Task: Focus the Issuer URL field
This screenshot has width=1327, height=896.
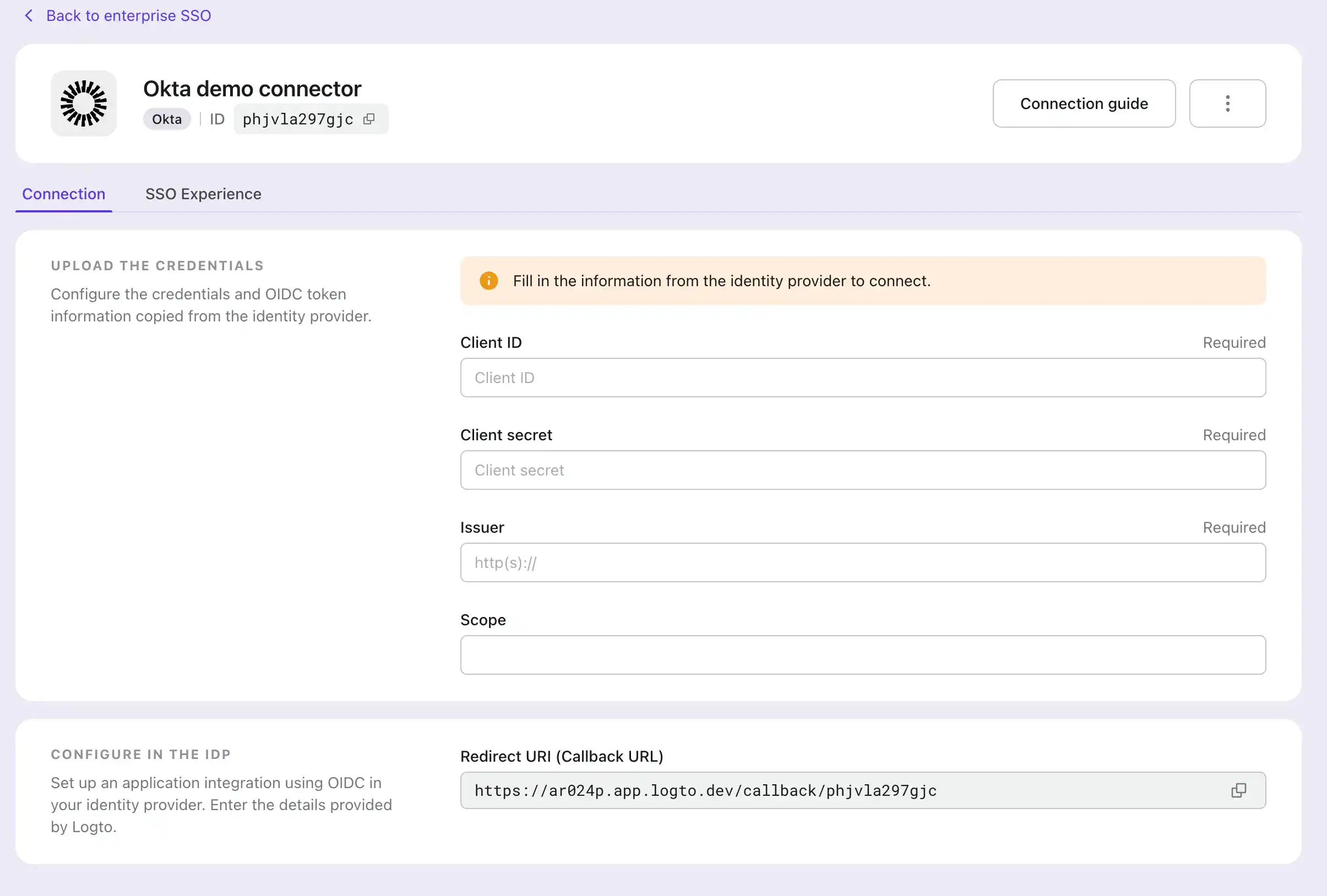Action: coord(862,562)
